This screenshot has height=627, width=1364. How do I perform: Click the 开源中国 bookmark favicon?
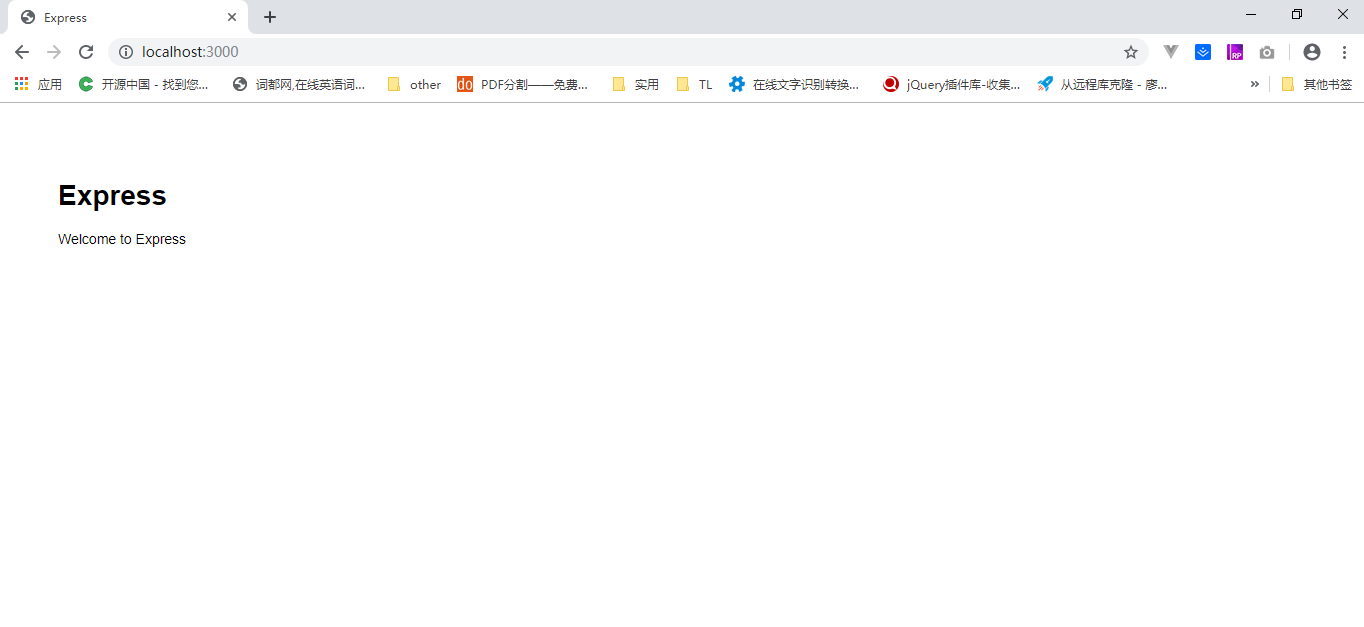click(x=84, y=84)
